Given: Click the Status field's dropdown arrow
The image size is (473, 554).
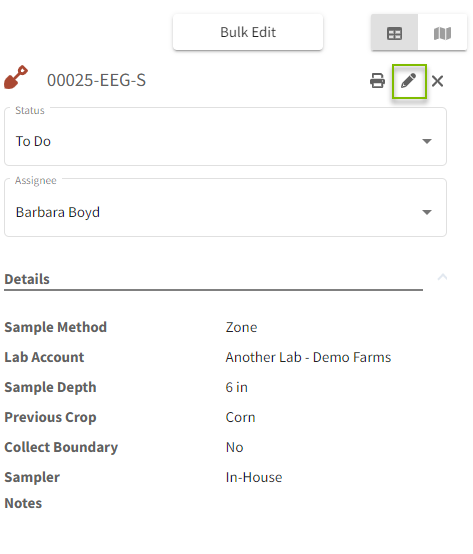Looking at the screenshot, I should tap(427, 141).
